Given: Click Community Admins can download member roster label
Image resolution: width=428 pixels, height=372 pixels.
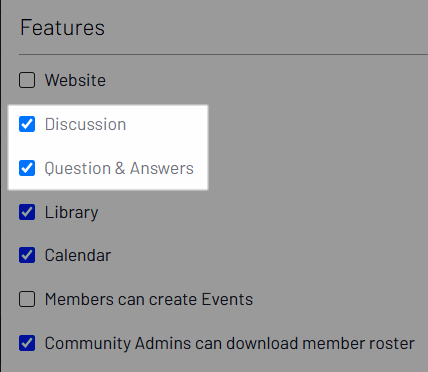Looking at the screenshot, I should (230, 343).
